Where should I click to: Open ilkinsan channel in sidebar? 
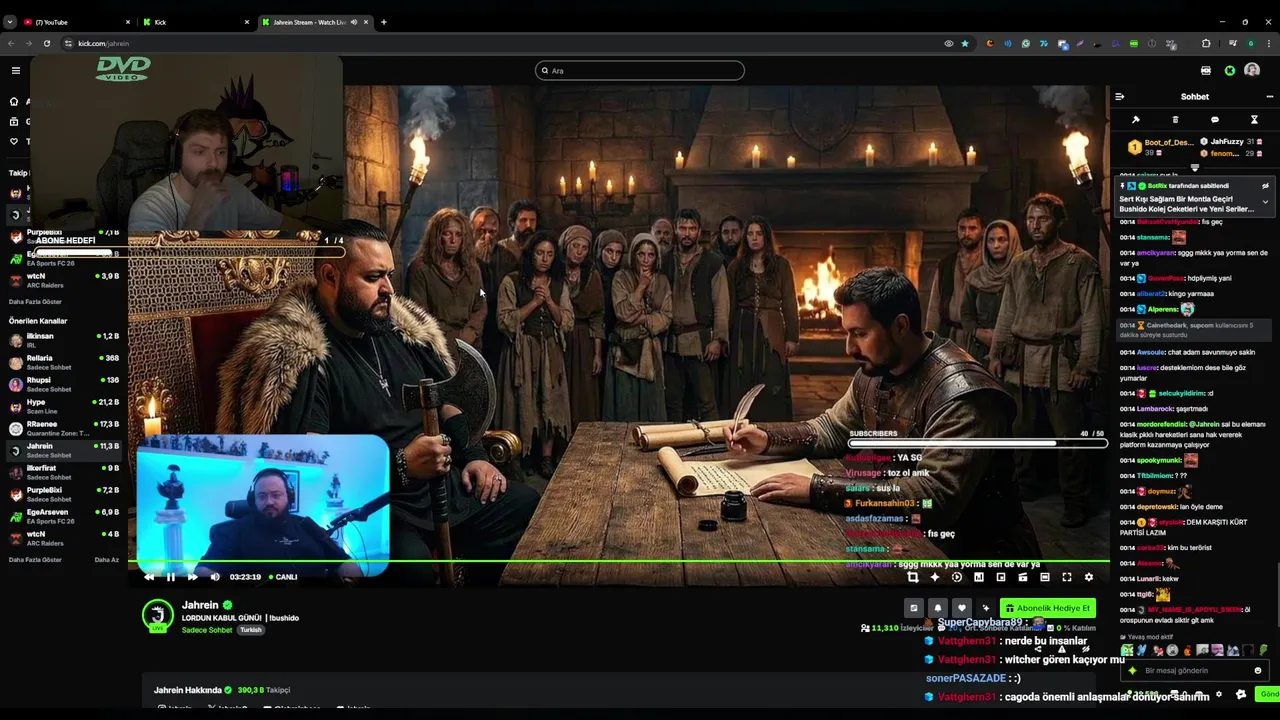pos(64,340)
